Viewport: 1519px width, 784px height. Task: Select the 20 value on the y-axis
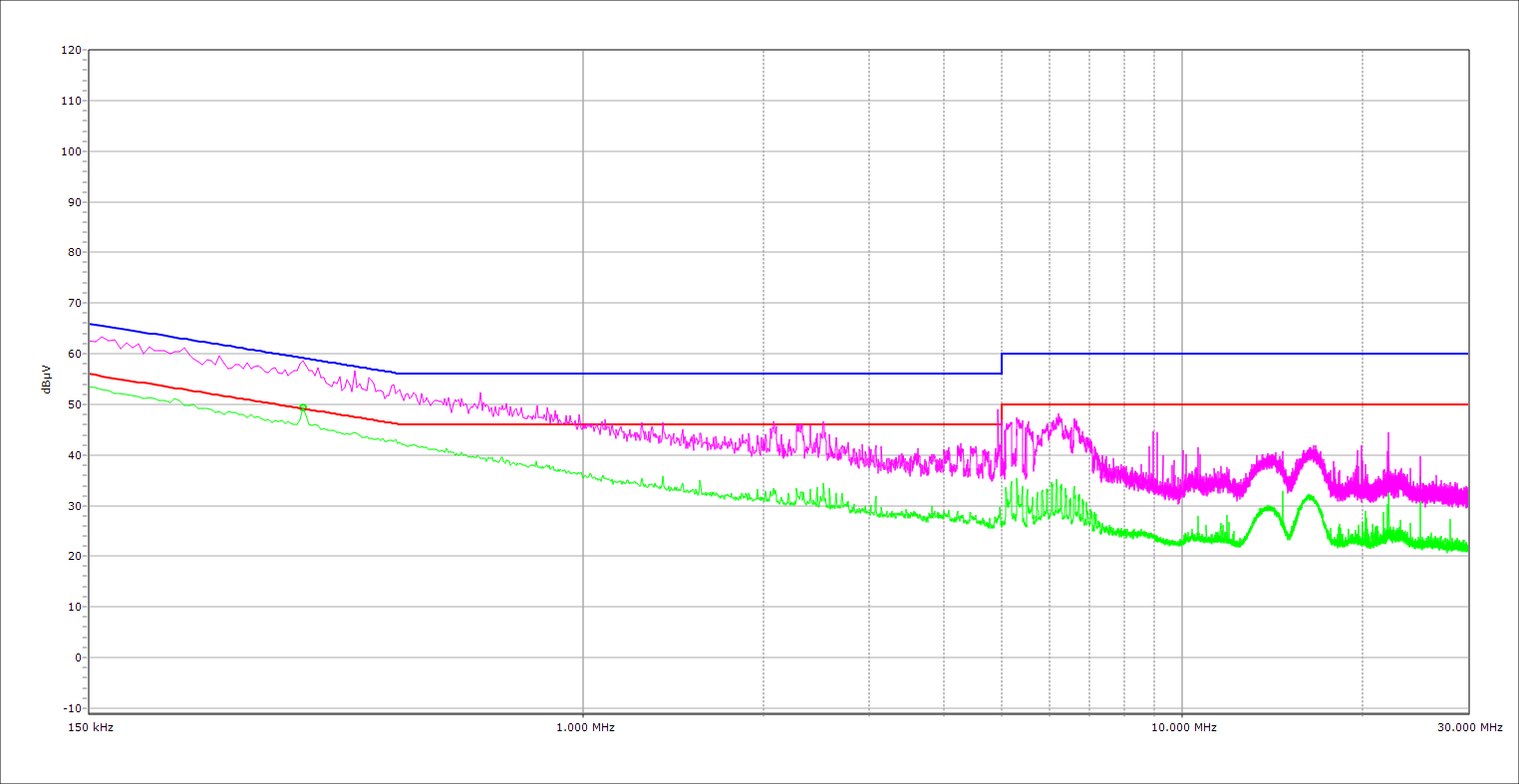pyautogui.click(x=74, y=556)
